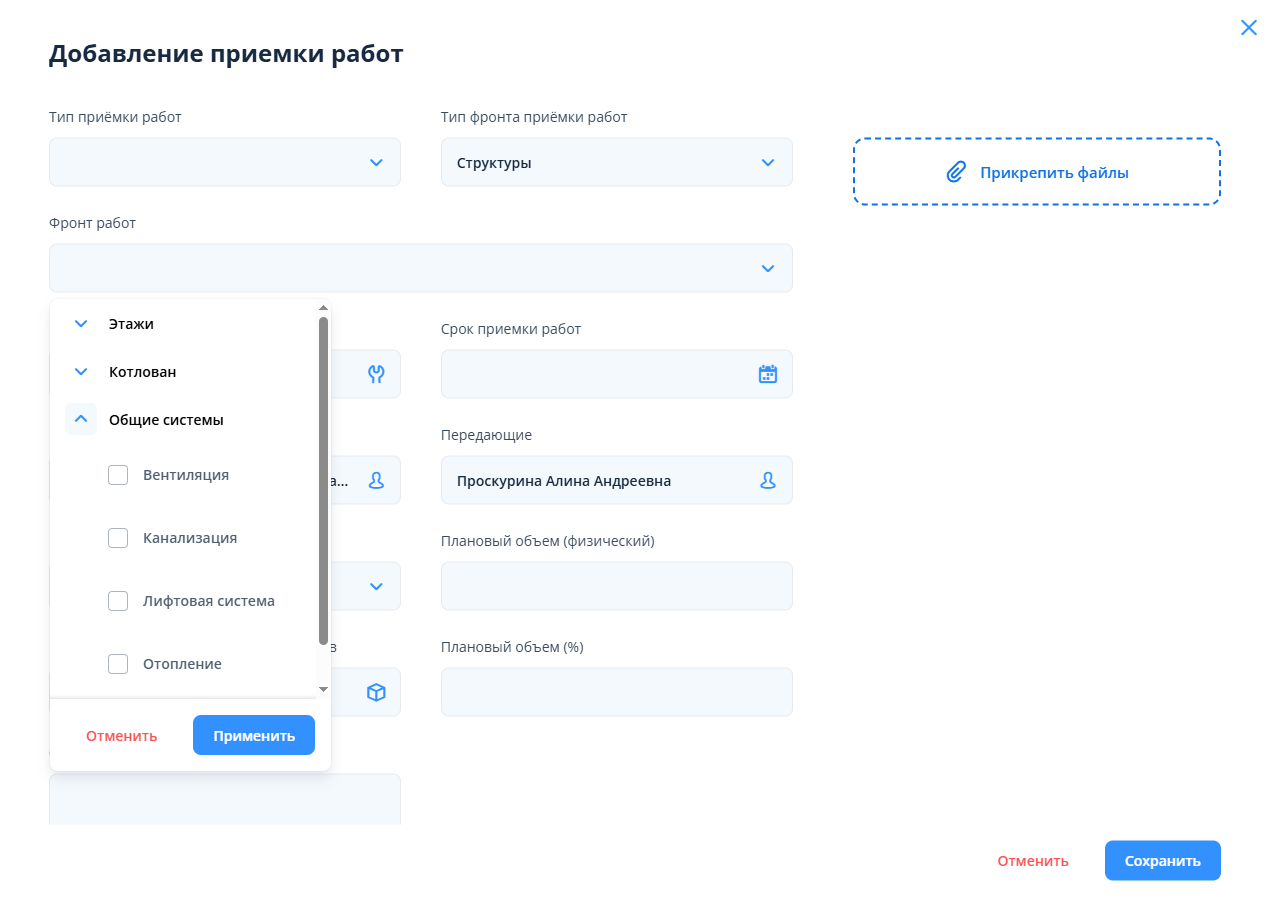Close the dialog with the X icon
The width and height of the screenshot is (1270, 901).
point(1248,28)
